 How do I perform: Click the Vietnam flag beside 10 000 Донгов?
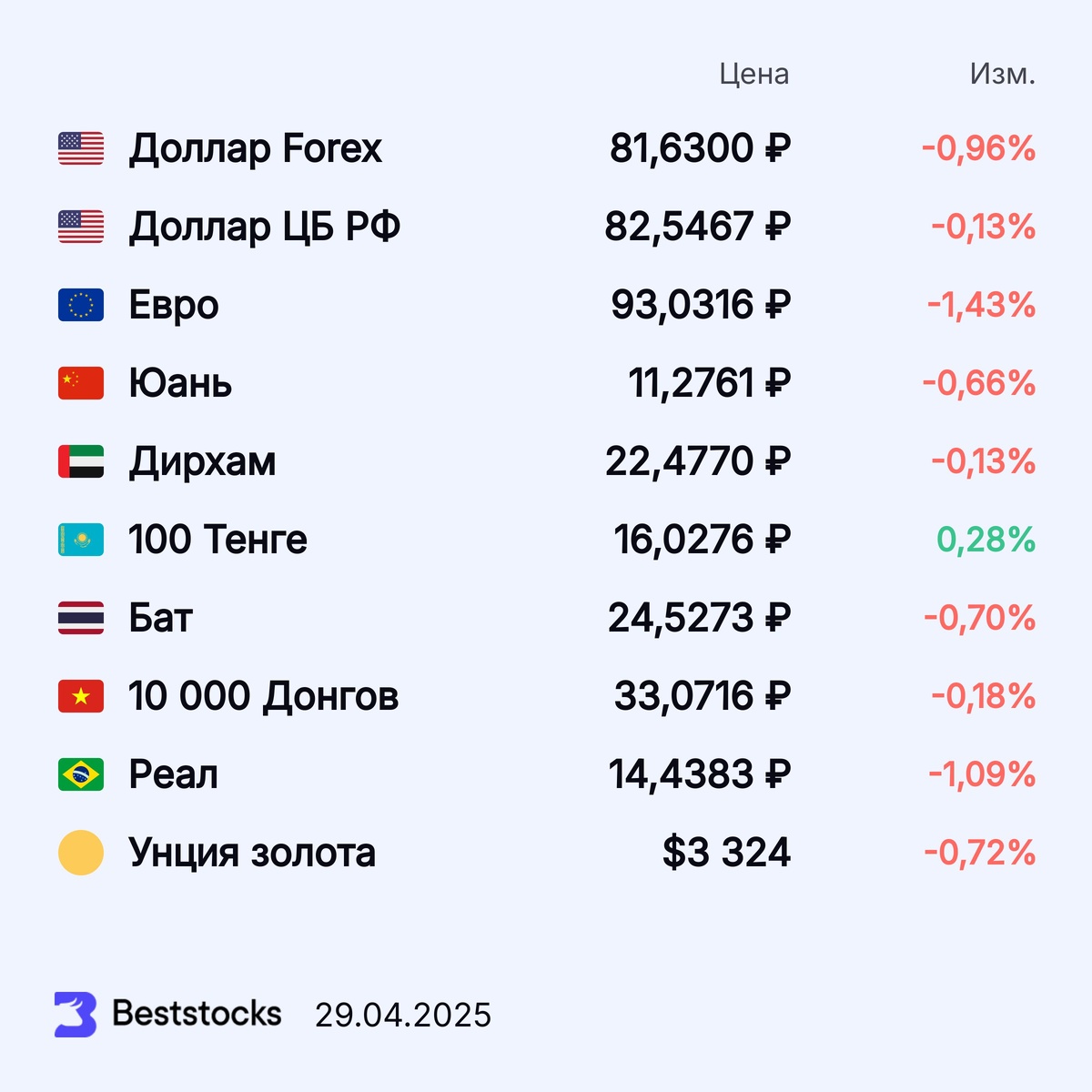(81, 696)
